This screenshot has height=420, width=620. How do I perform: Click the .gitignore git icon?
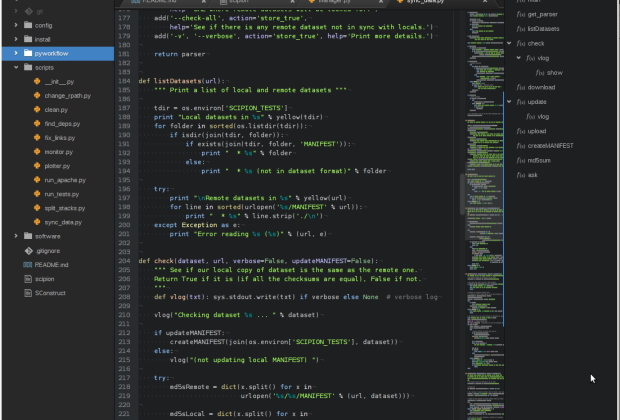point(28,251)
